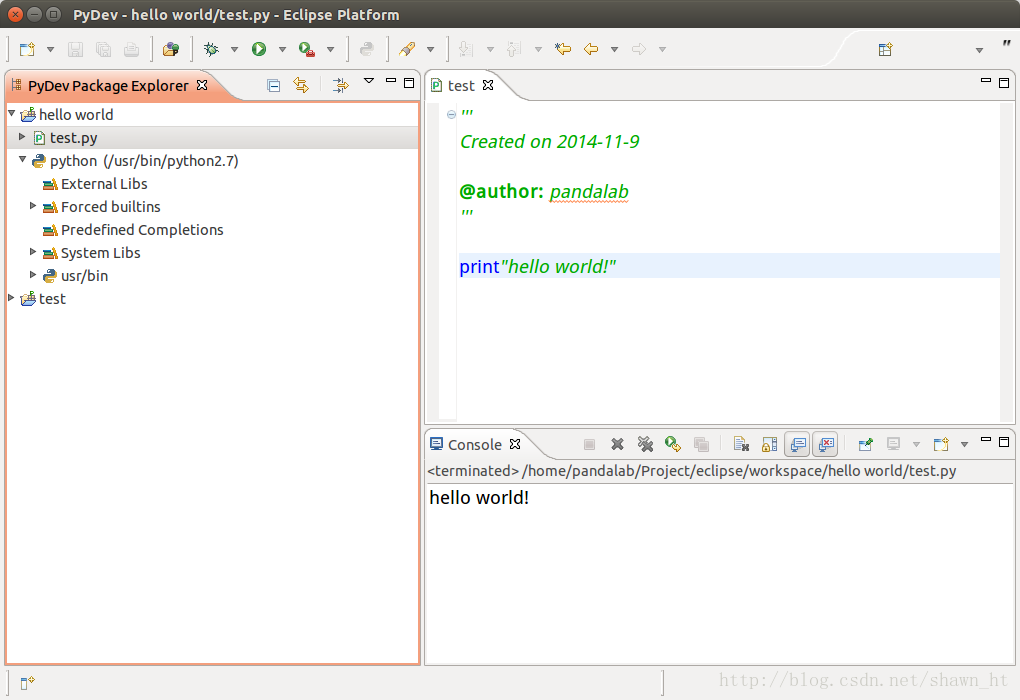Toggle Show Console on standard output change
1020x700 pixels.
(x=798, y=444)
